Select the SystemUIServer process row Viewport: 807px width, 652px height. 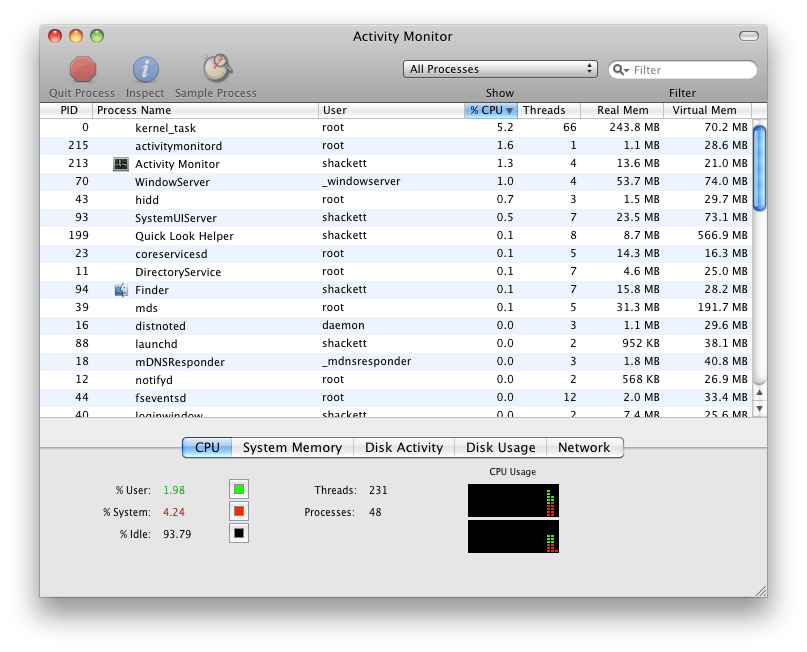pyautogui.click(x=396, y=218)
